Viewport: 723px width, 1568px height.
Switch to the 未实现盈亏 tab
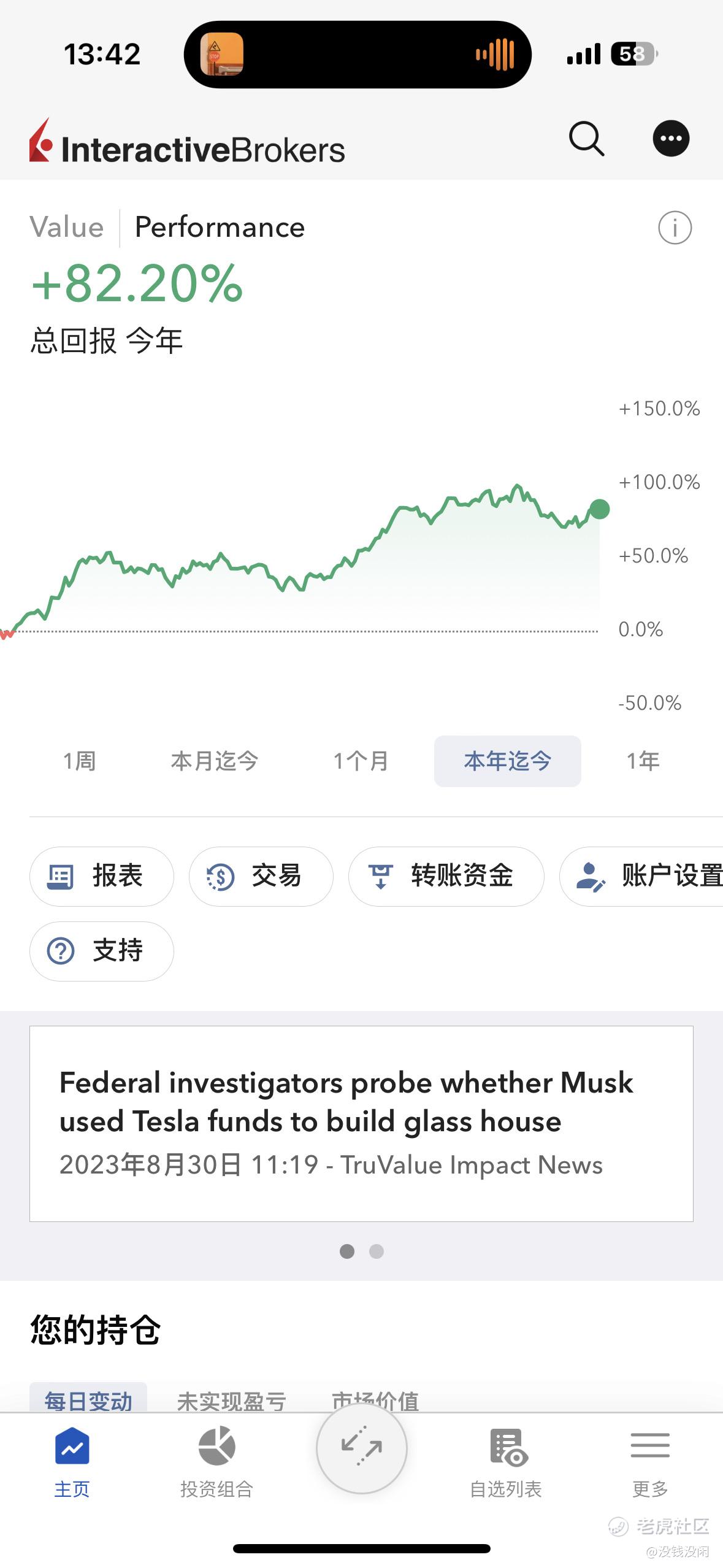(231, 1399)
